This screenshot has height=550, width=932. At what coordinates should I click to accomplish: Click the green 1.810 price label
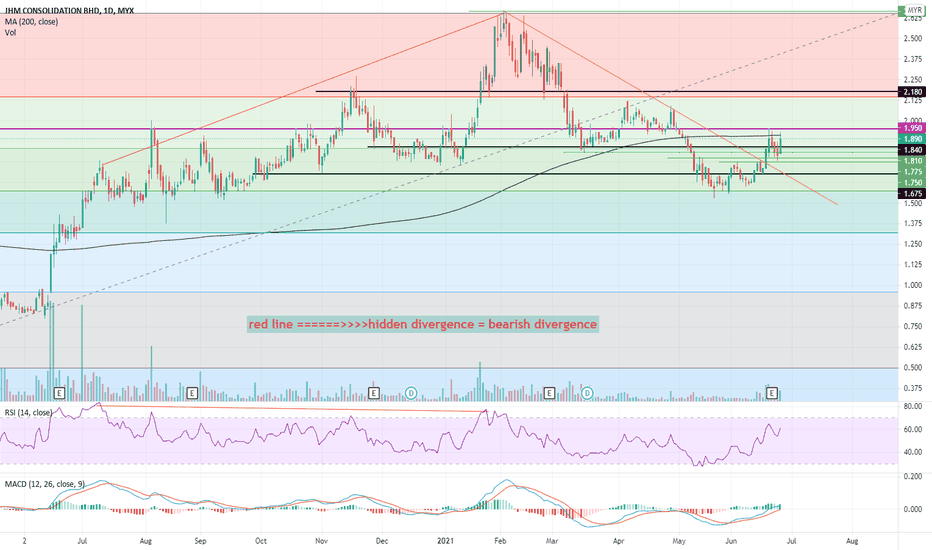point(912,161)
